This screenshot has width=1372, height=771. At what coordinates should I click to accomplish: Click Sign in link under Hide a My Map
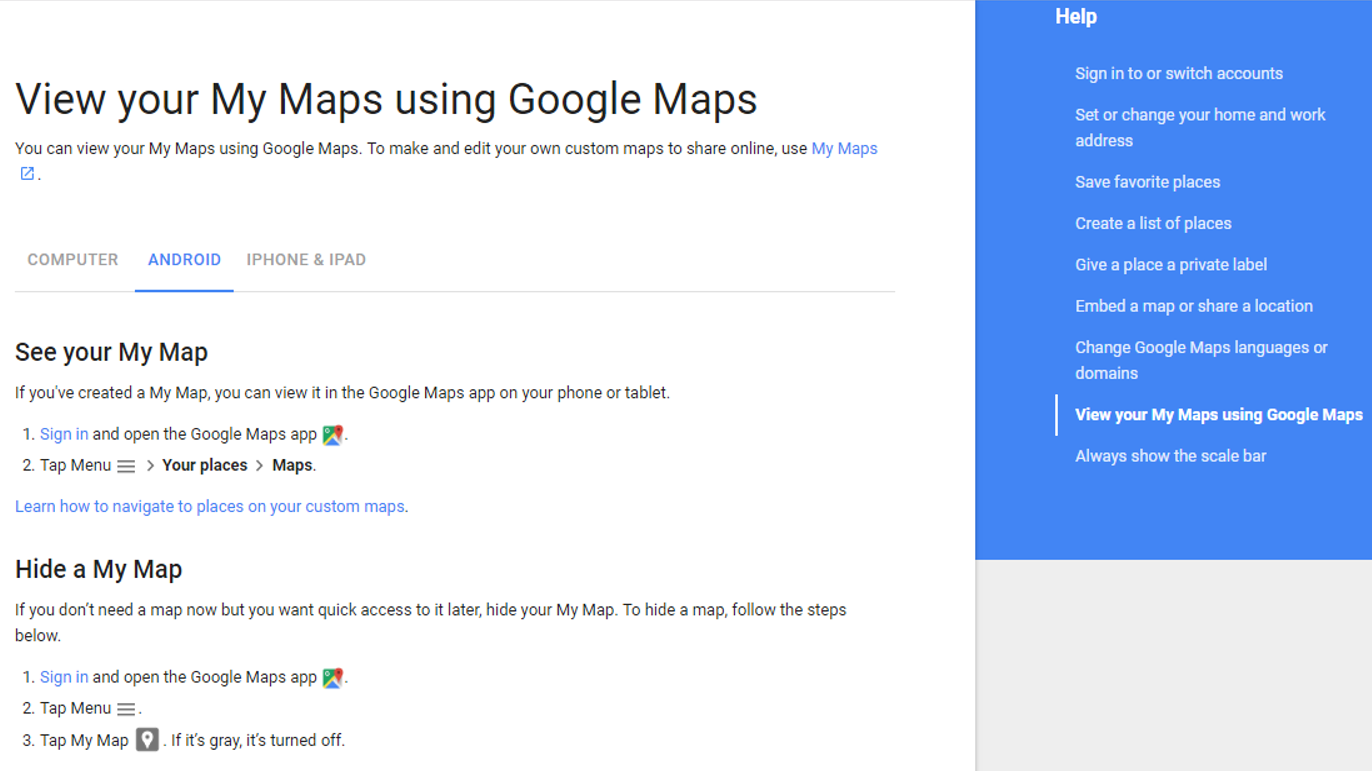pos(64,677)
